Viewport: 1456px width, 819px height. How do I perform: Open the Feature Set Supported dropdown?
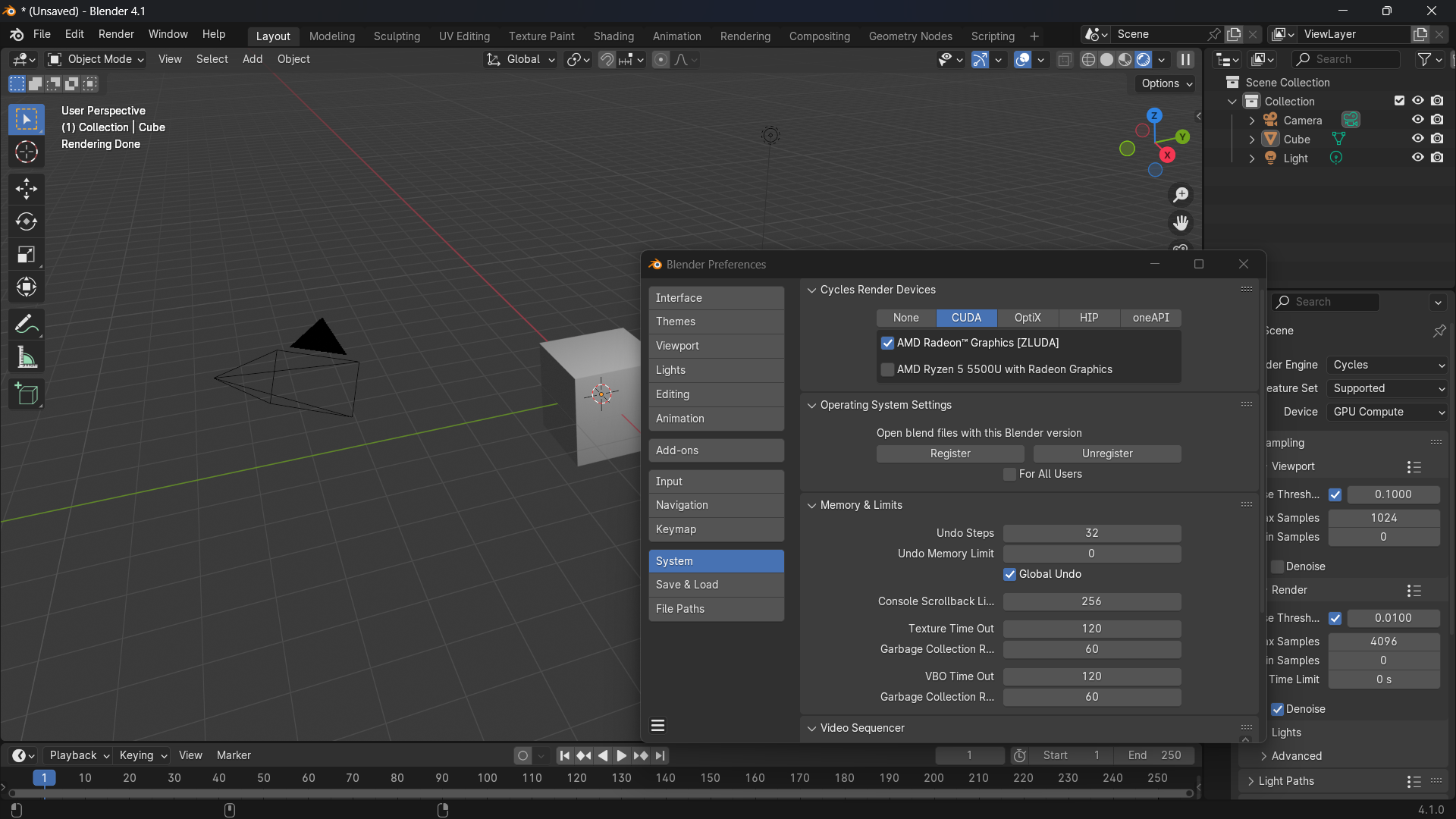[x=1389, y=388]
